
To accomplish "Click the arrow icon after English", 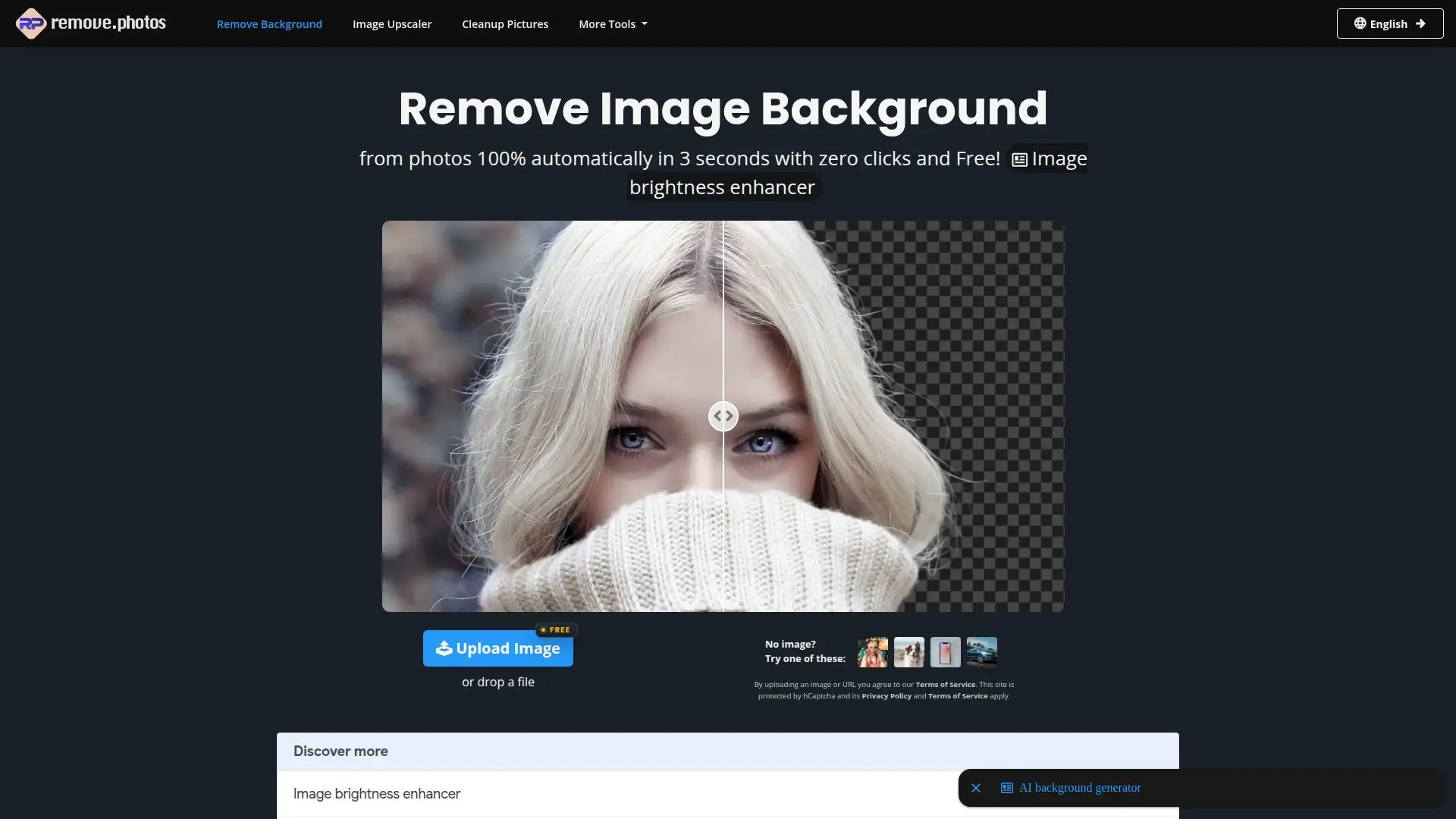I will (1420, 24).
